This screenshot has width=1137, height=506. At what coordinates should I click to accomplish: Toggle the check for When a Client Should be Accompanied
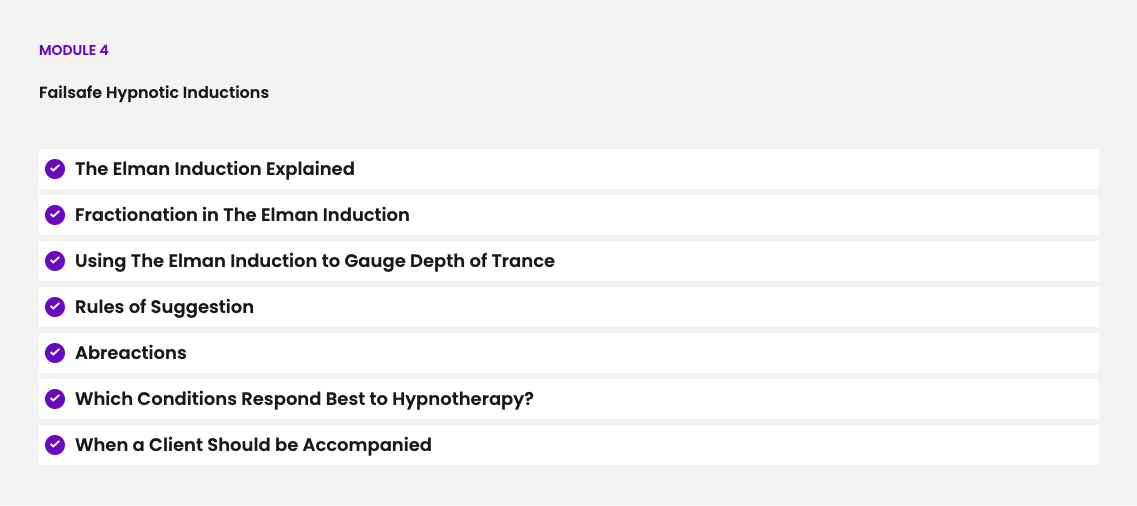pos(55,445)
